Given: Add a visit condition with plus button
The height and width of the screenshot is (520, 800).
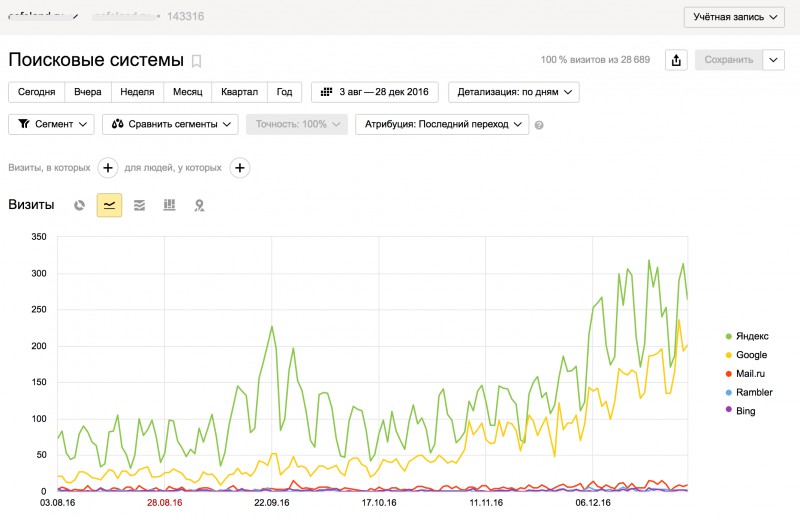Looking at the screenshot, I should pyautogui.click(x=108, y=167).
